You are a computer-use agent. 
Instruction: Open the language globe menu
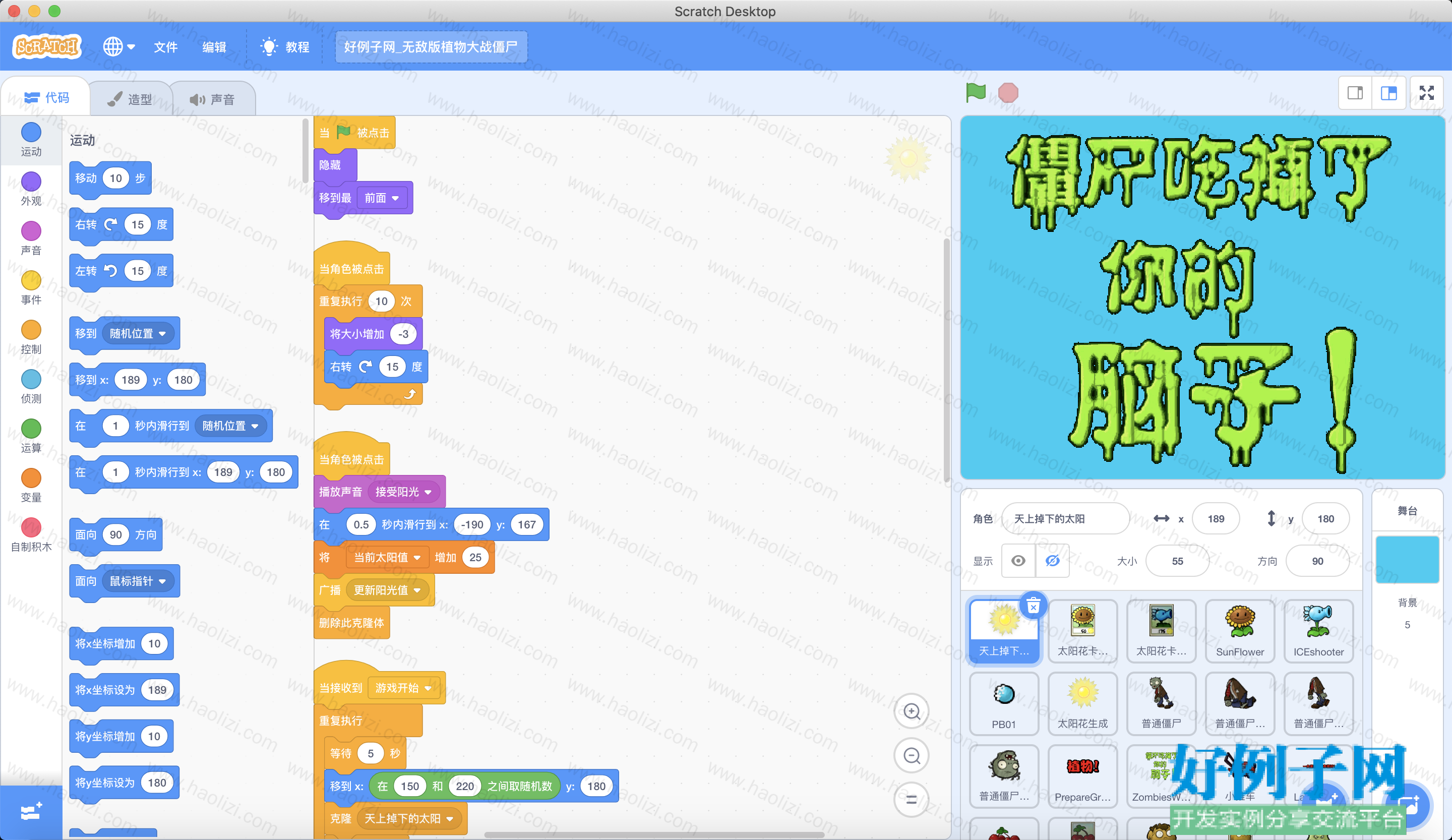coord(118,47)
